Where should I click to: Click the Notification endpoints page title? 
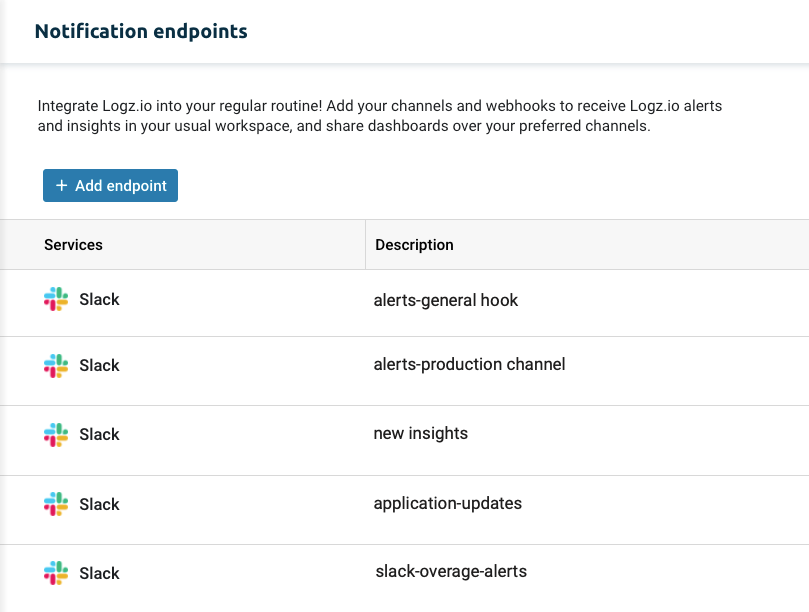pyautogui.click(x=141, y=31)
